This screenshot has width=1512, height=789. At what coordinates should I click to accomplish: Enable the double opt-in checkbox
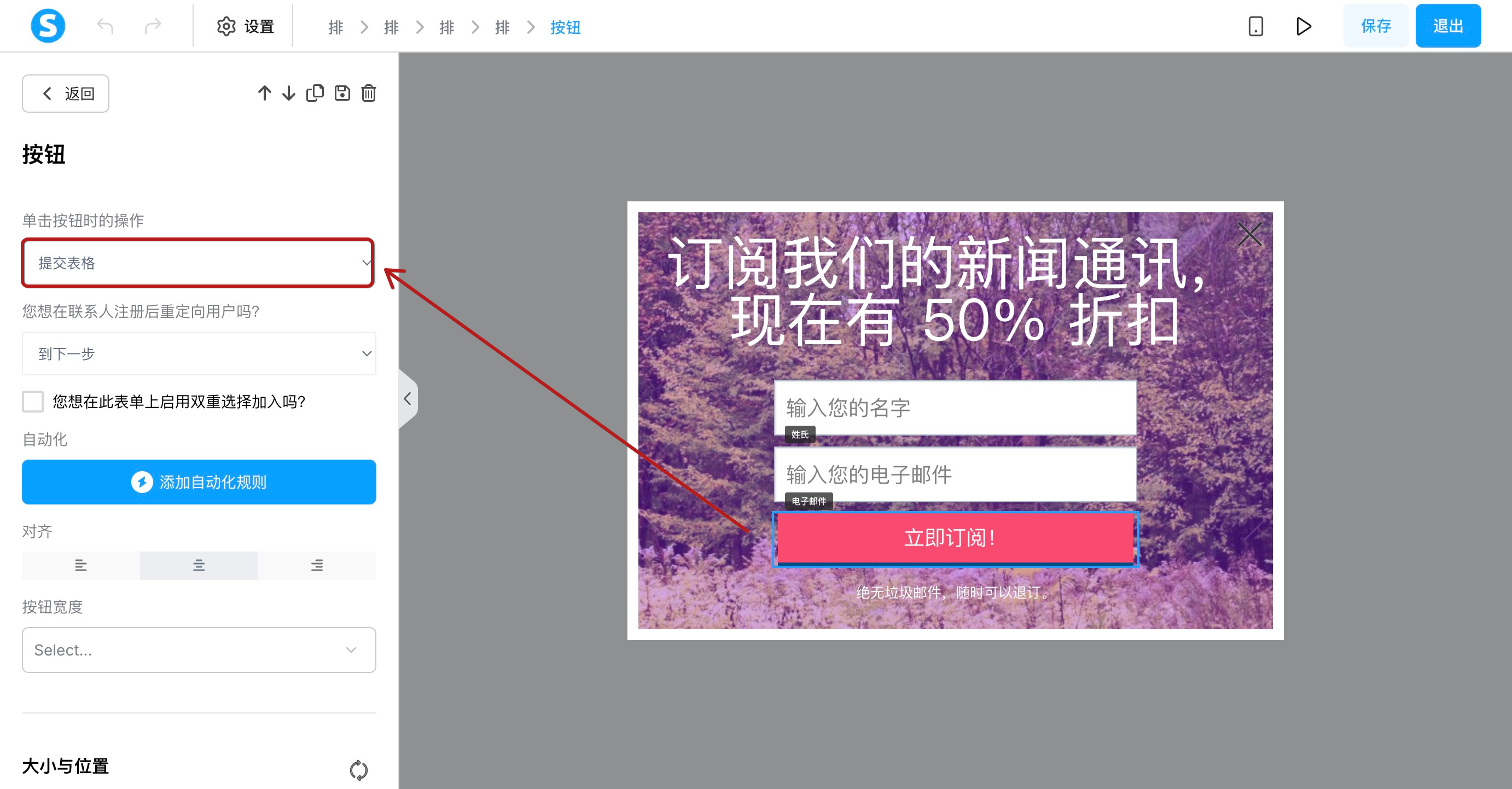[33, 402]
